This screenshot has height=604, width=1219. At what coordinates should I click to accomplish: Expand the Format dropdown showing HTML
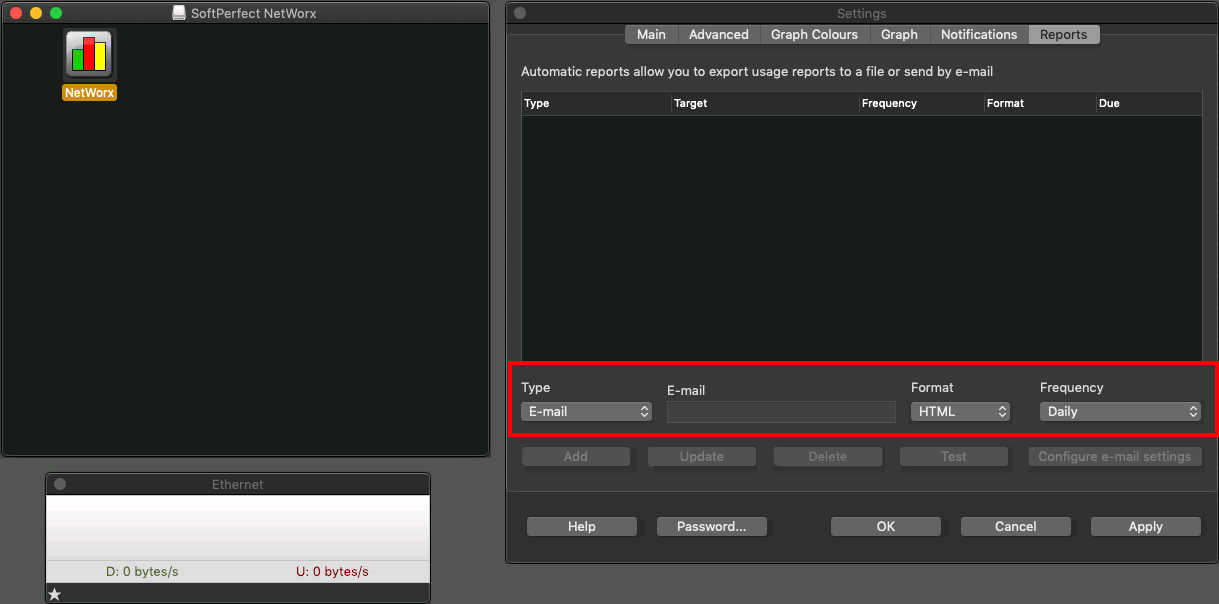[960, 411]
